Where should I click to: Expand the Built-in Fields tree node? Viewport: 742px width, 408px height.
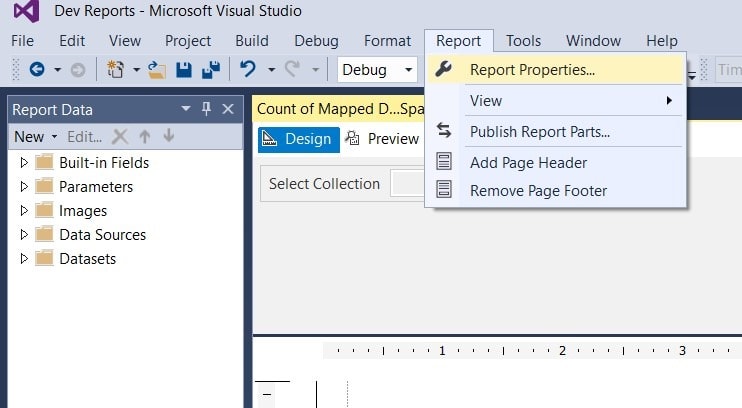click(x=25, y=163)
